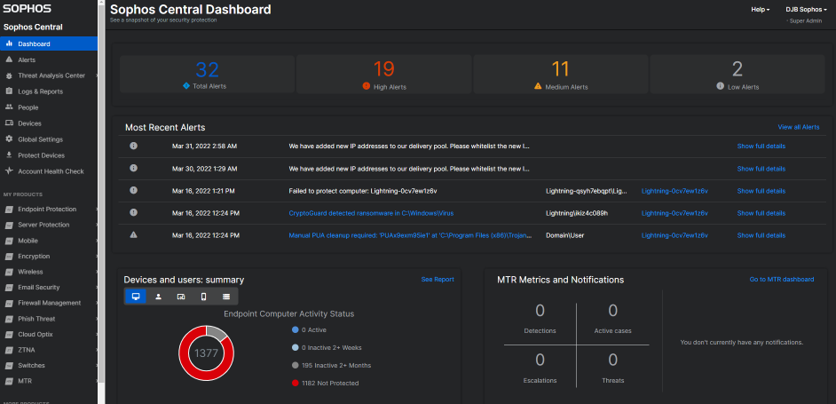
Task: Click the Phish Threat product icon
Action: tap(9, 319)
